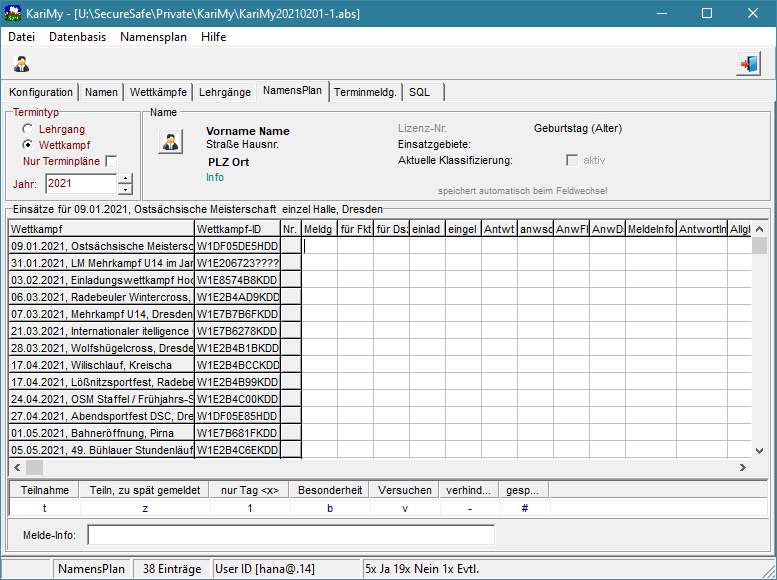The image size is (777, 580).
Task: Select the Wettkampf radio button
Action: [x=28, y=145]
